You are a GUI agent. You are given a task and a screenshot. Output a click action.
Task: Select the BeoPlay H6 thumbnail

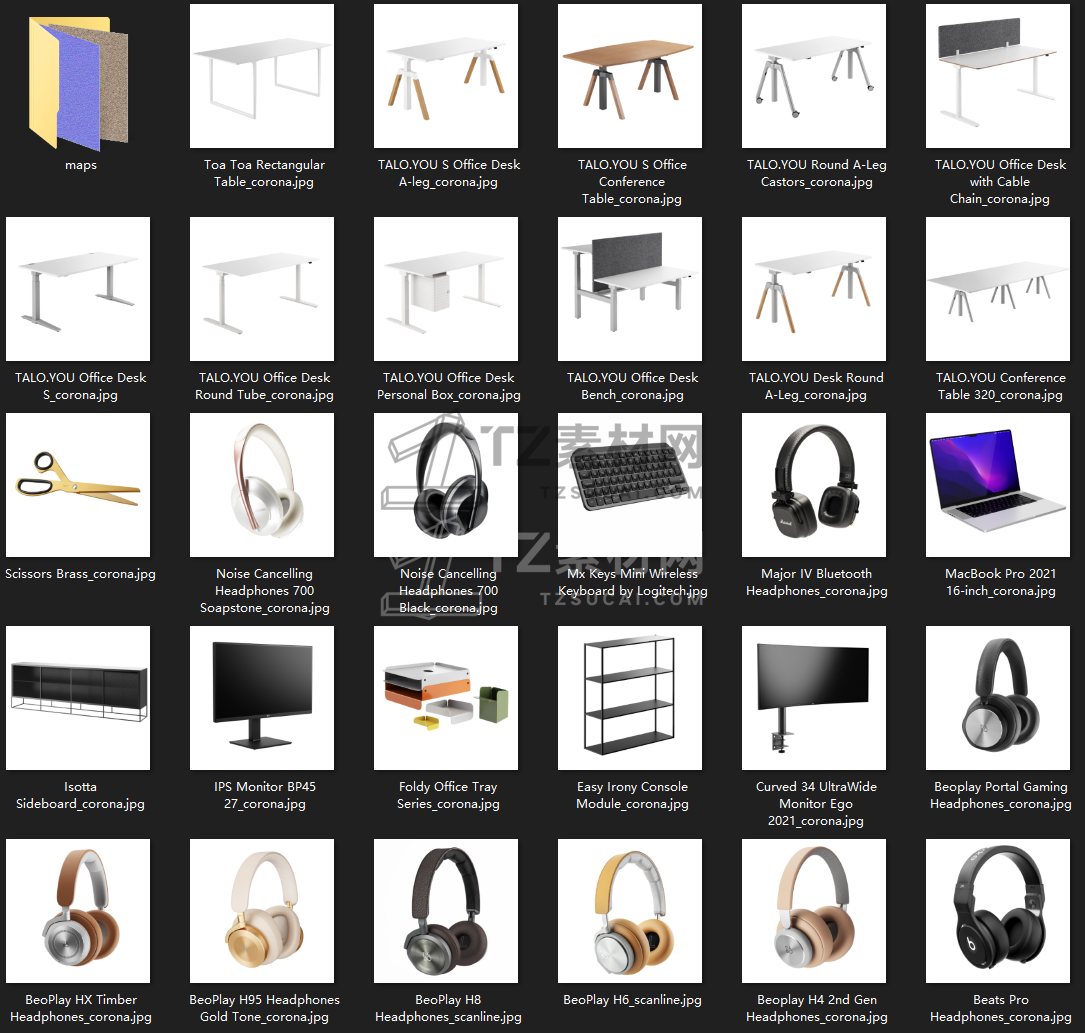pos(630,911)
